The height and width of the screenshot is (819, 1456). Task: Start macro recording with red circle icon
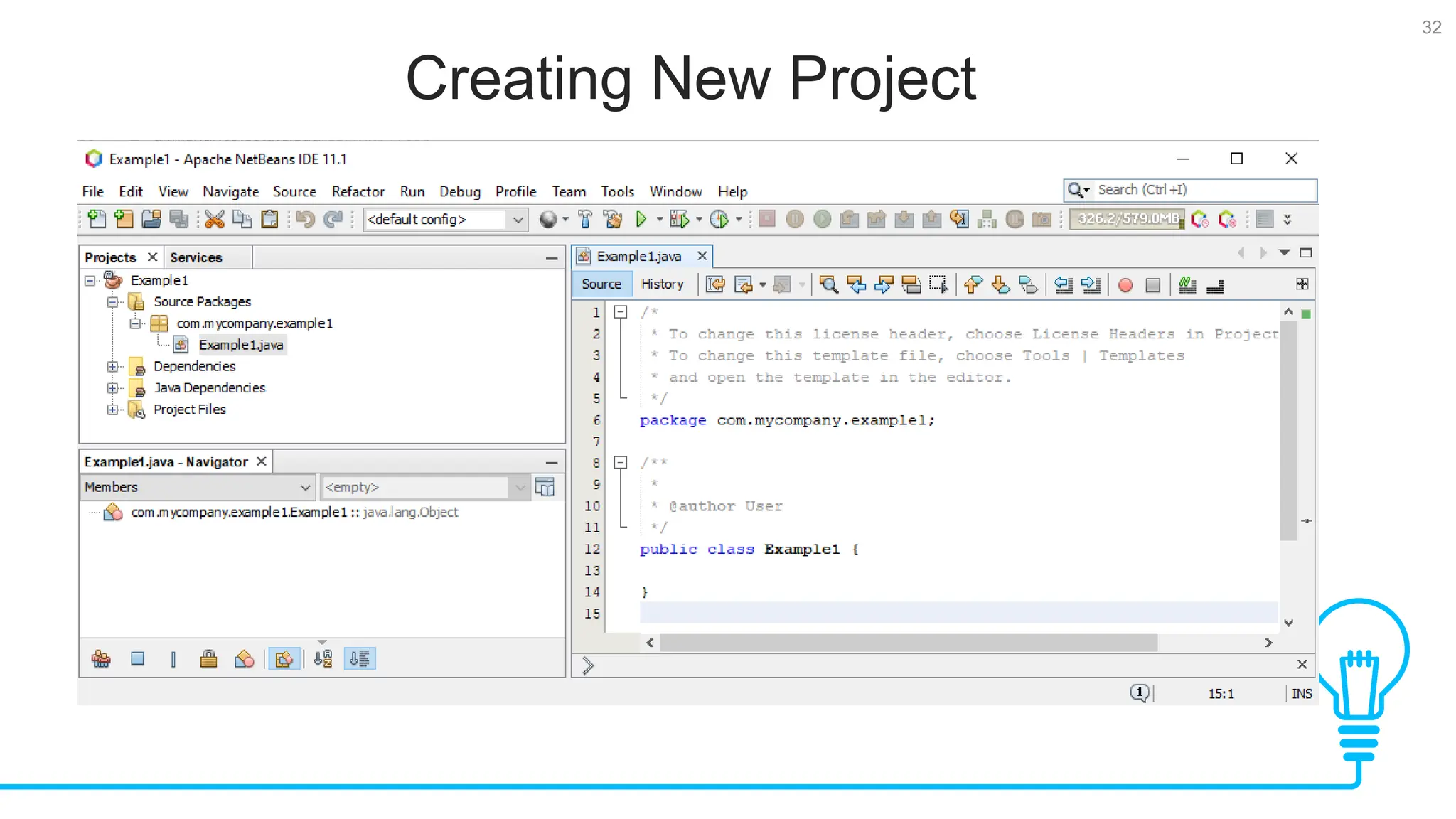pyautogui.click(x=1125, y=285)
